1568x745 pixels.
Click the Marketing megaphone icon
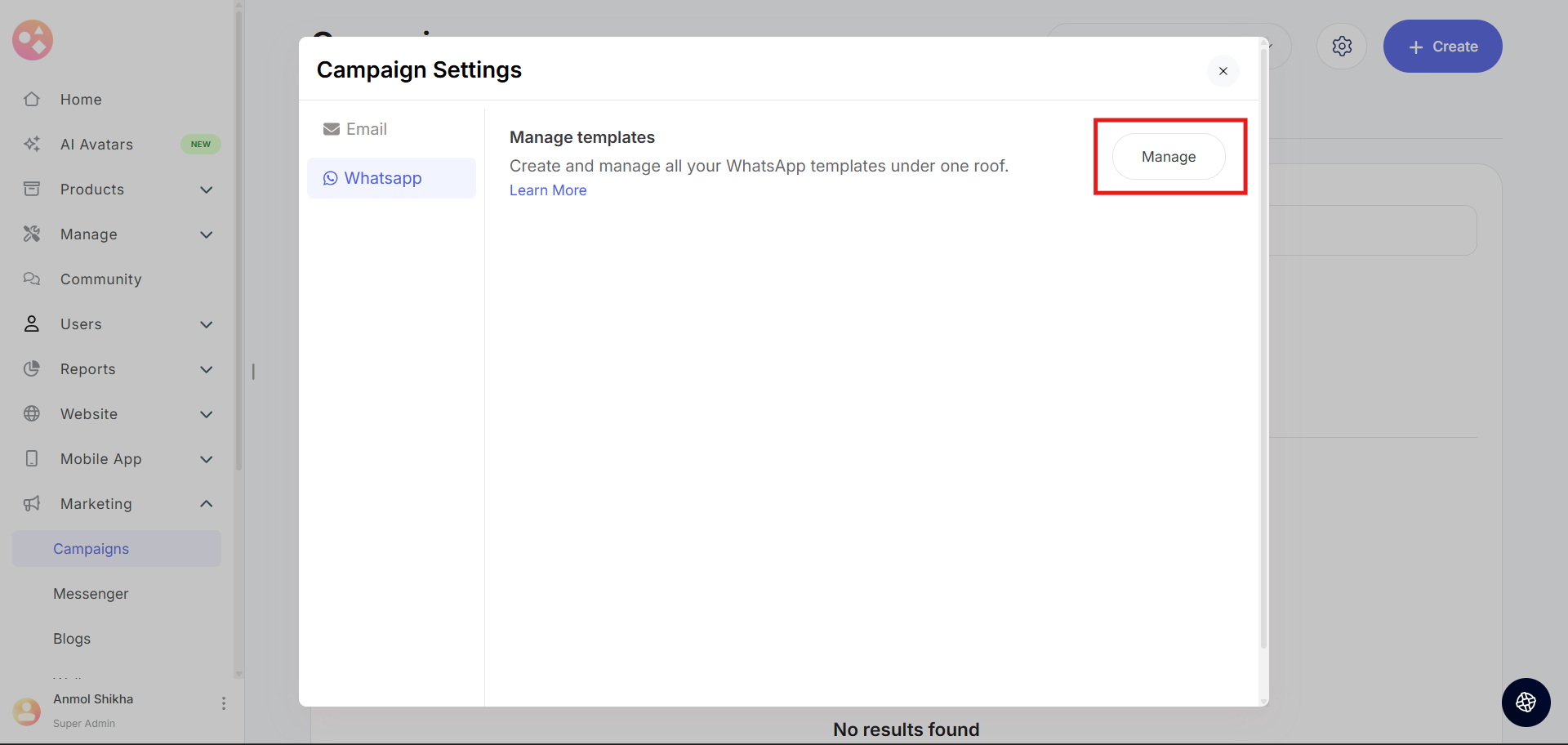[x=32, y=503]
